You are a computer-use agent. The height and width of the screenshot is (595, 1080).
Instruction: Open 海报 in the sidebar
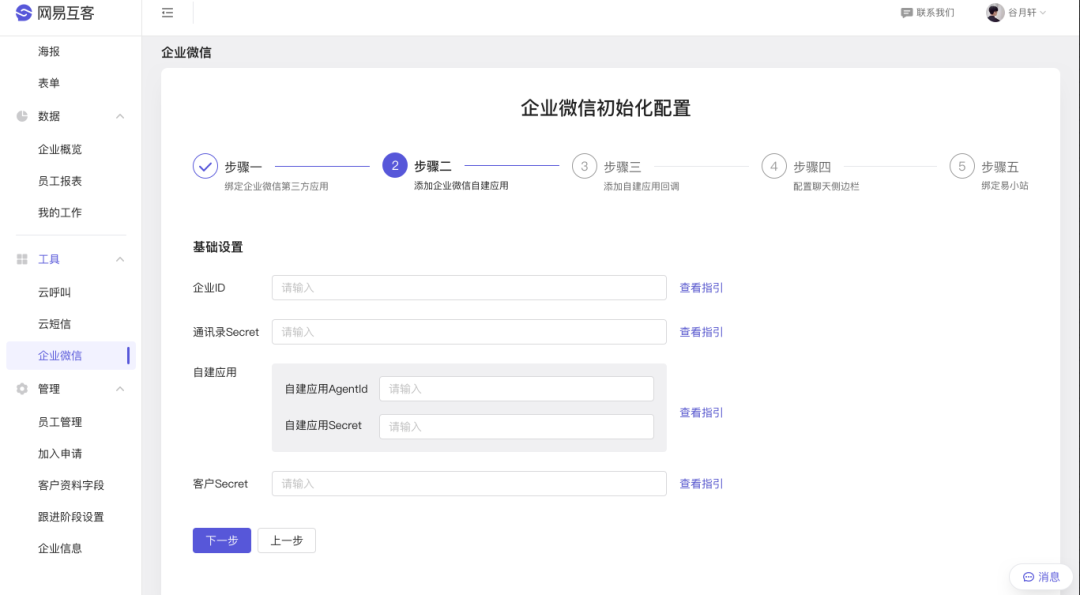click(x=49, y=52)
